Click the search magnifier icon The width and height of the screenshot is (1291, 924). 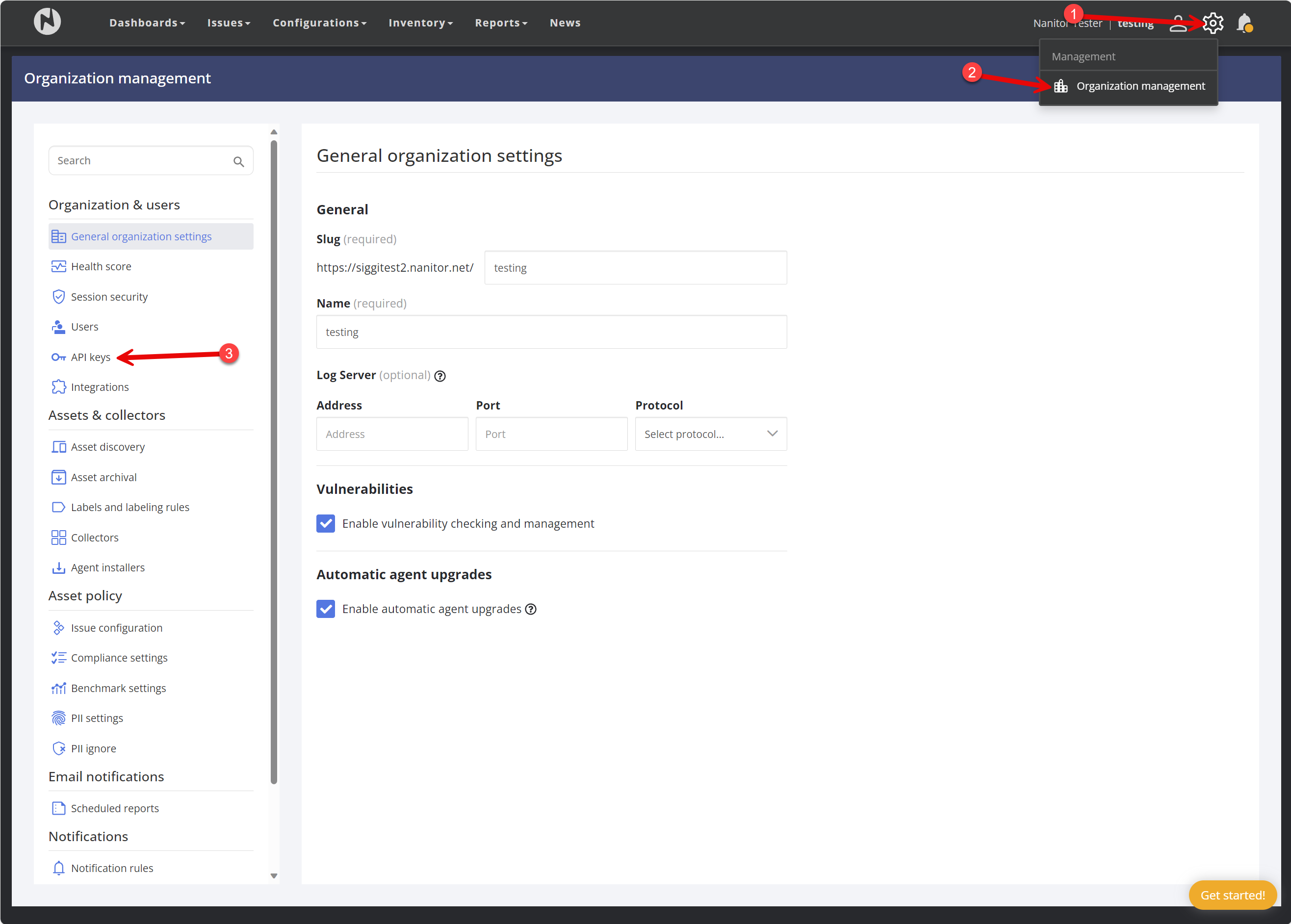pos(238,161)
